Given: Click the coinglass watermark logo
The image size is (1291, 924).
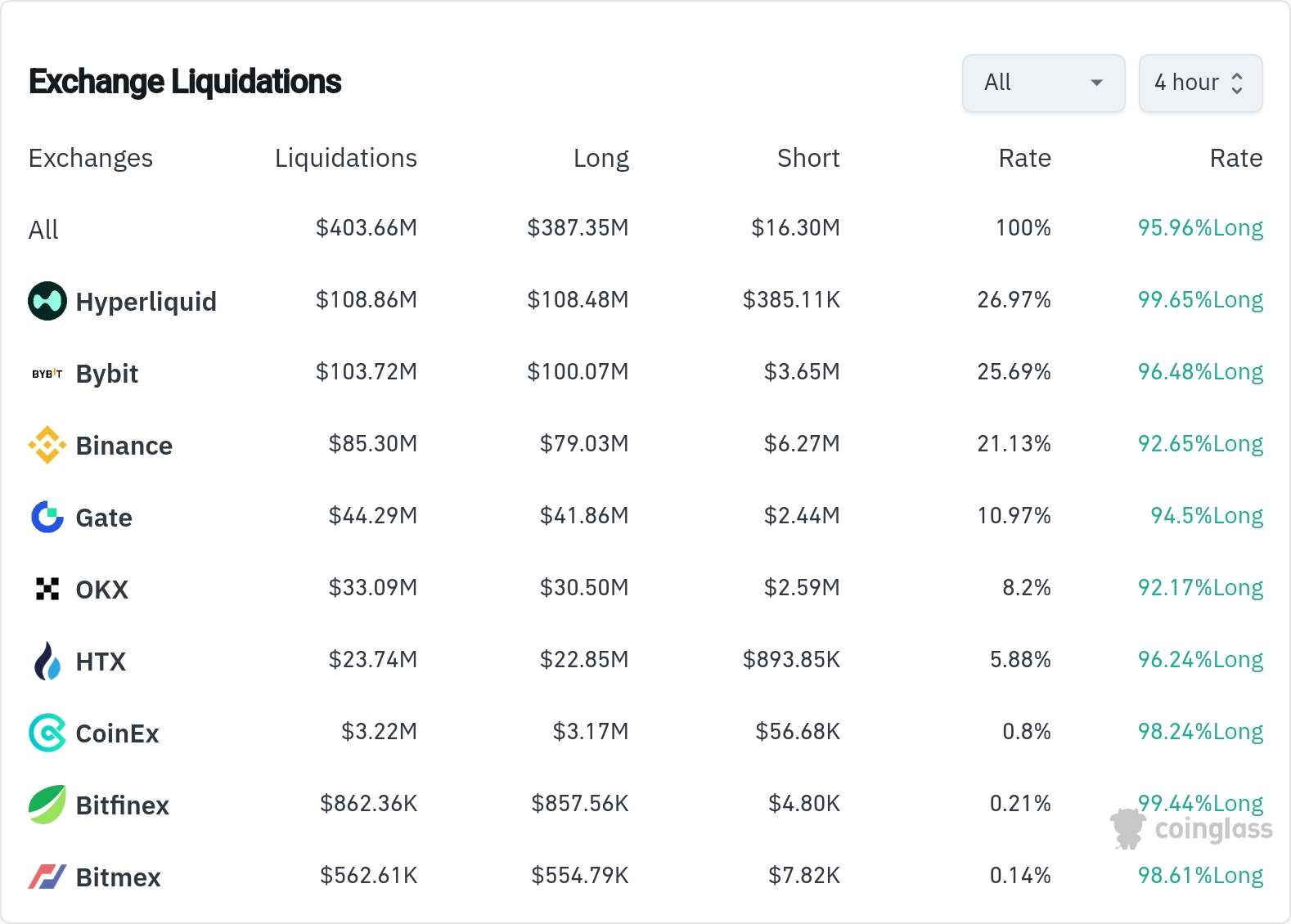Looking at the screenshot, I should [x=1191, y=828].
